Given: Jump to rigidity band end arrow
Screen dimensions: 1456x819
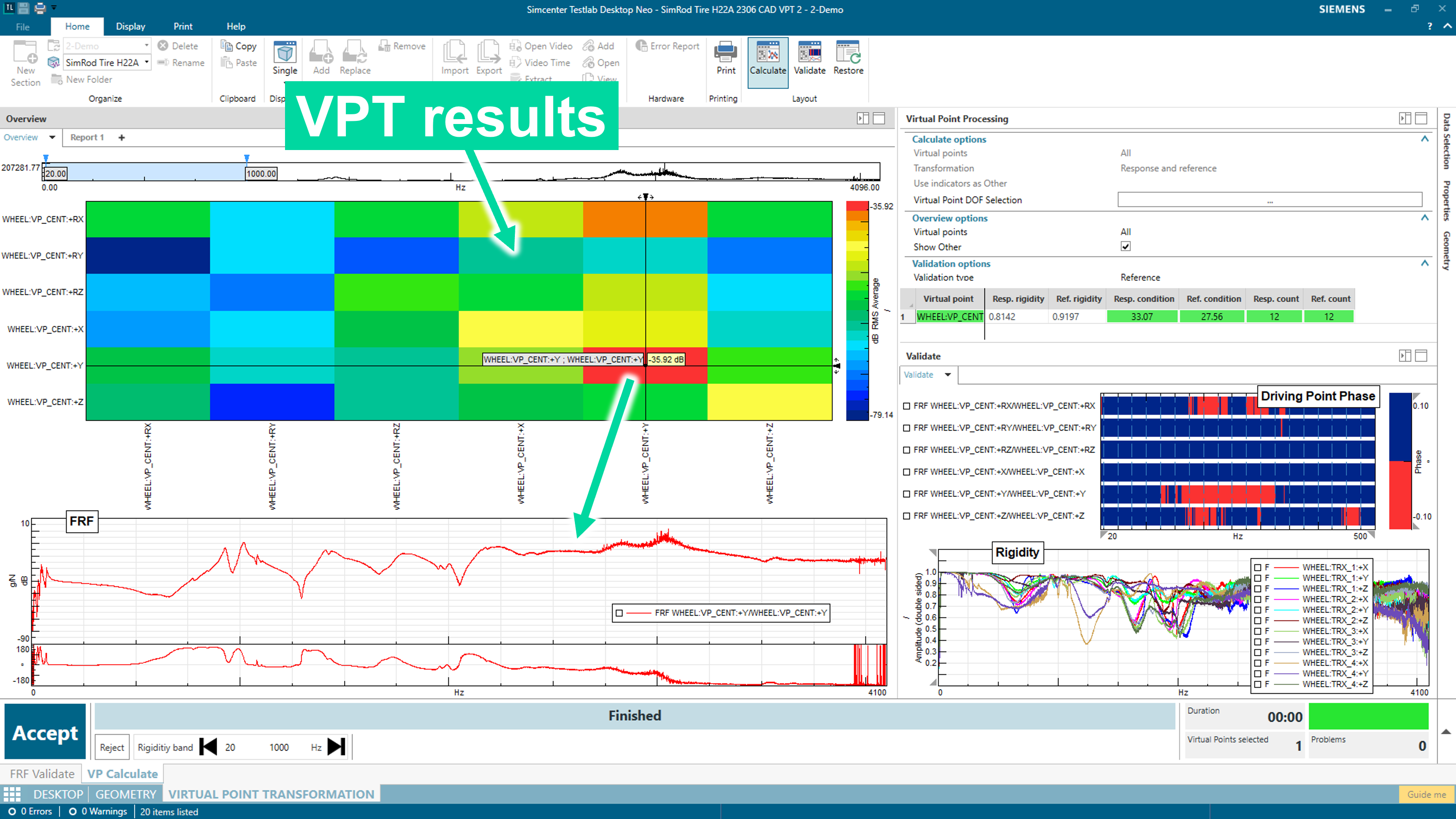Looking at the screenshot, I should pyautogui.click(x=337, y=747).
